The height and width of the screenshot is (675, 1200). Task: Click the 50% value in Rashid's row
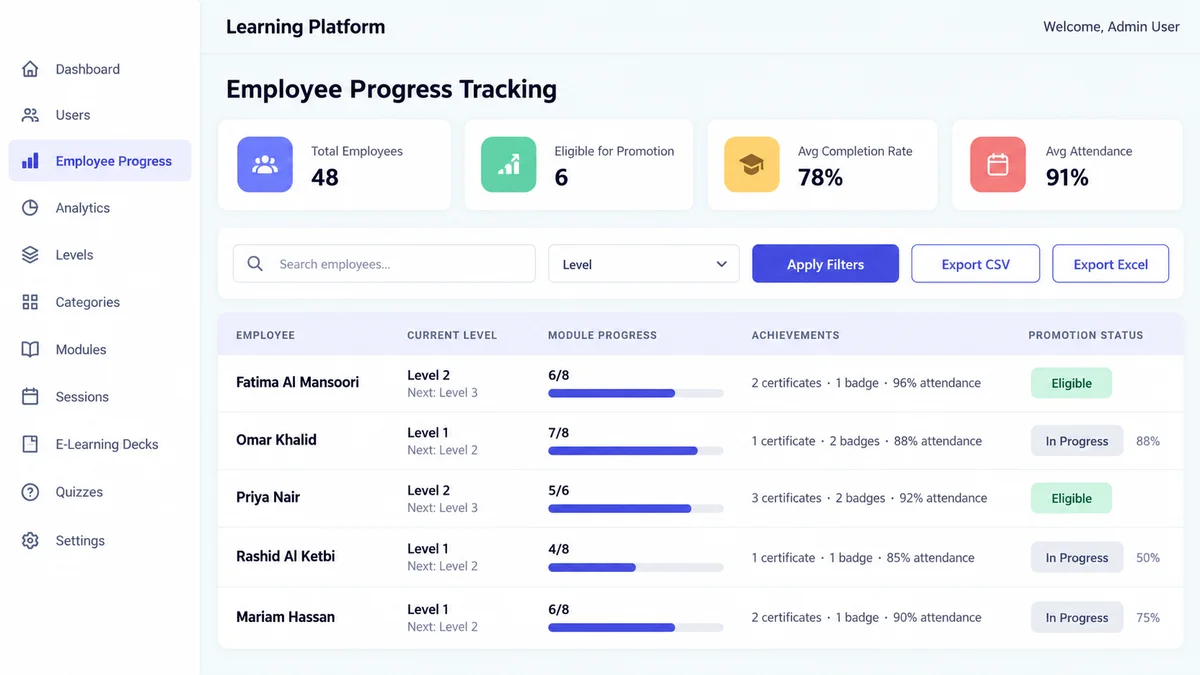1148,558
